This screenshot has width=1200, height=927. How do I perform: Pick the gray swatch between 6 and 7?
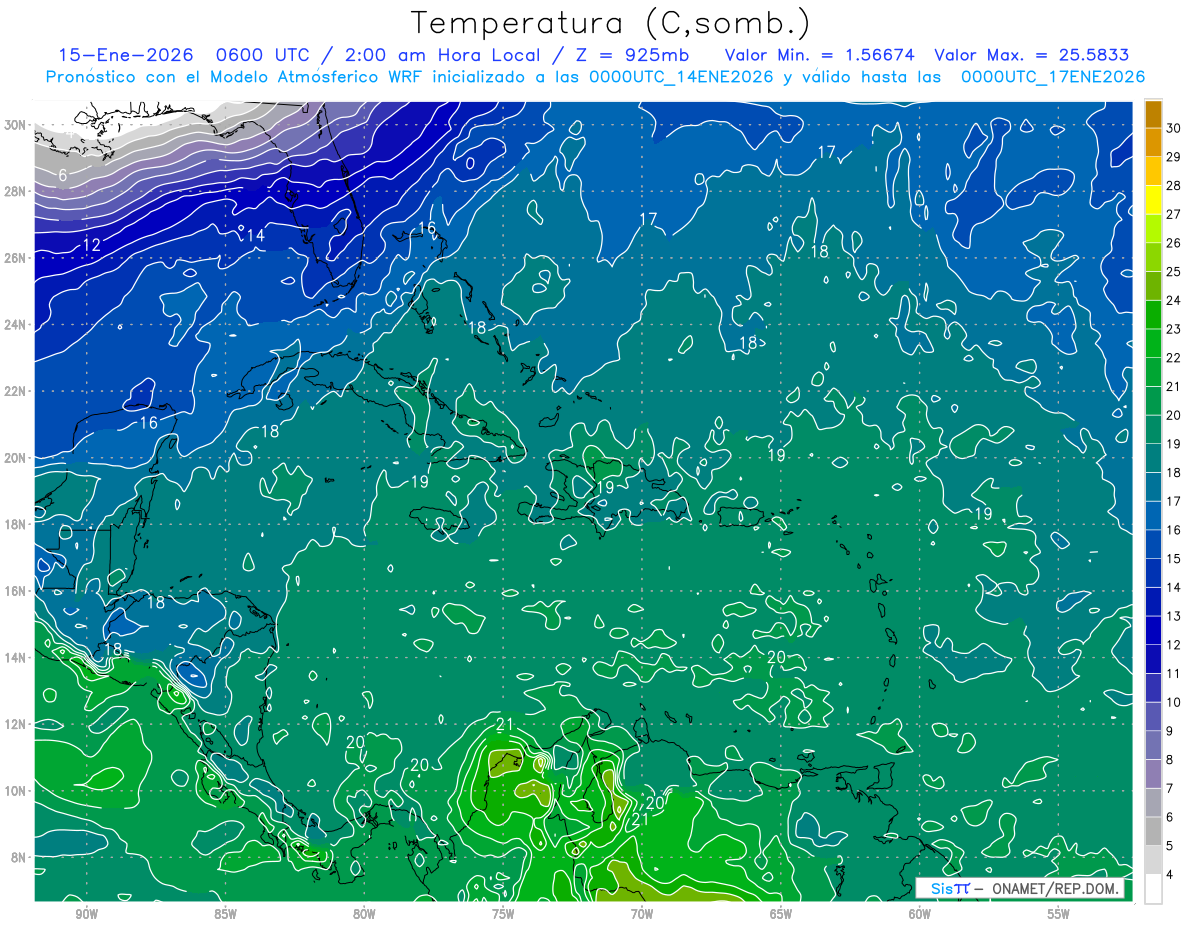pos(1153,803)
